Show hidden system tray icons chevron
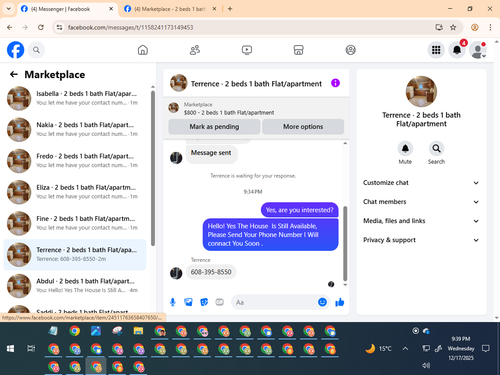Screen dimensions: 500x375 click(405, 349)
